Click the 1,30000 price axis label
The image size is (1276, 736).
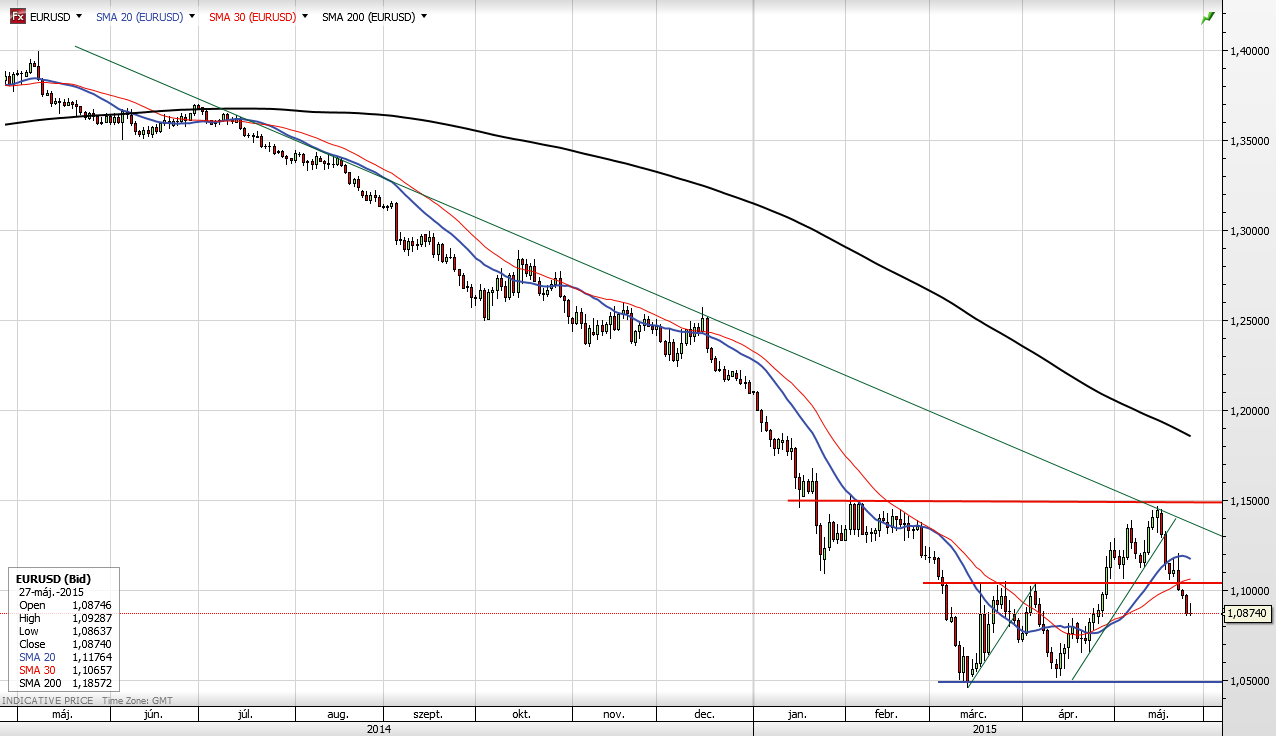click(x=1250, y=230)
